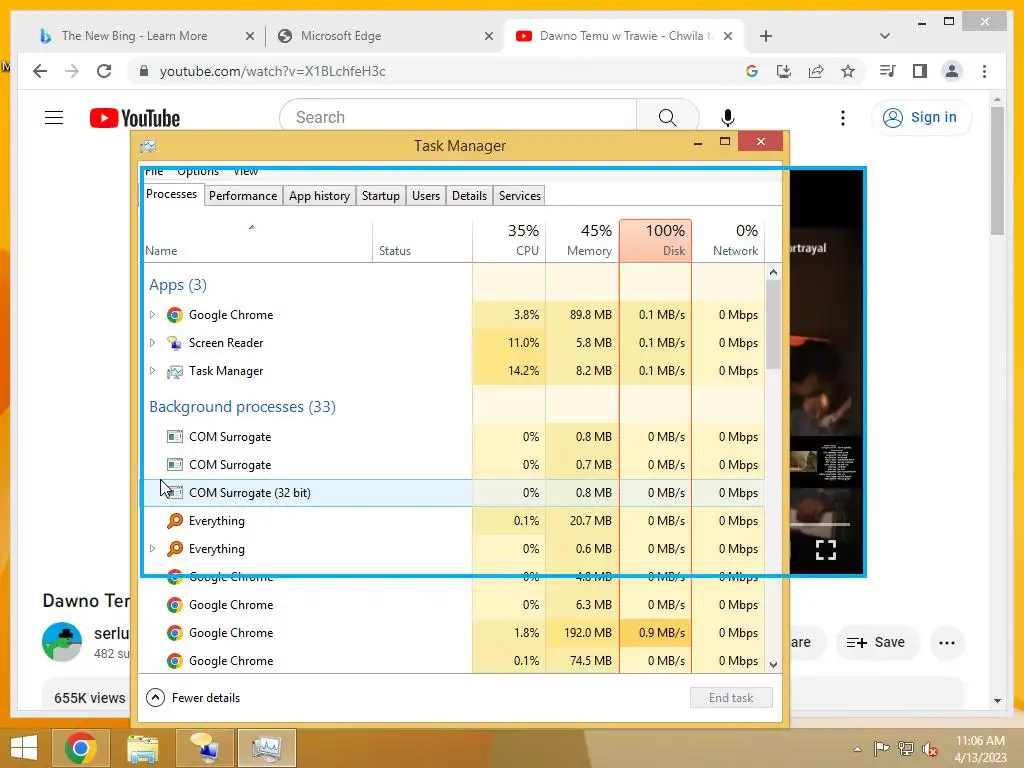Expand the Everything process with arrow
Viewport: 1024px width, 768px height.
pos(152,549)
